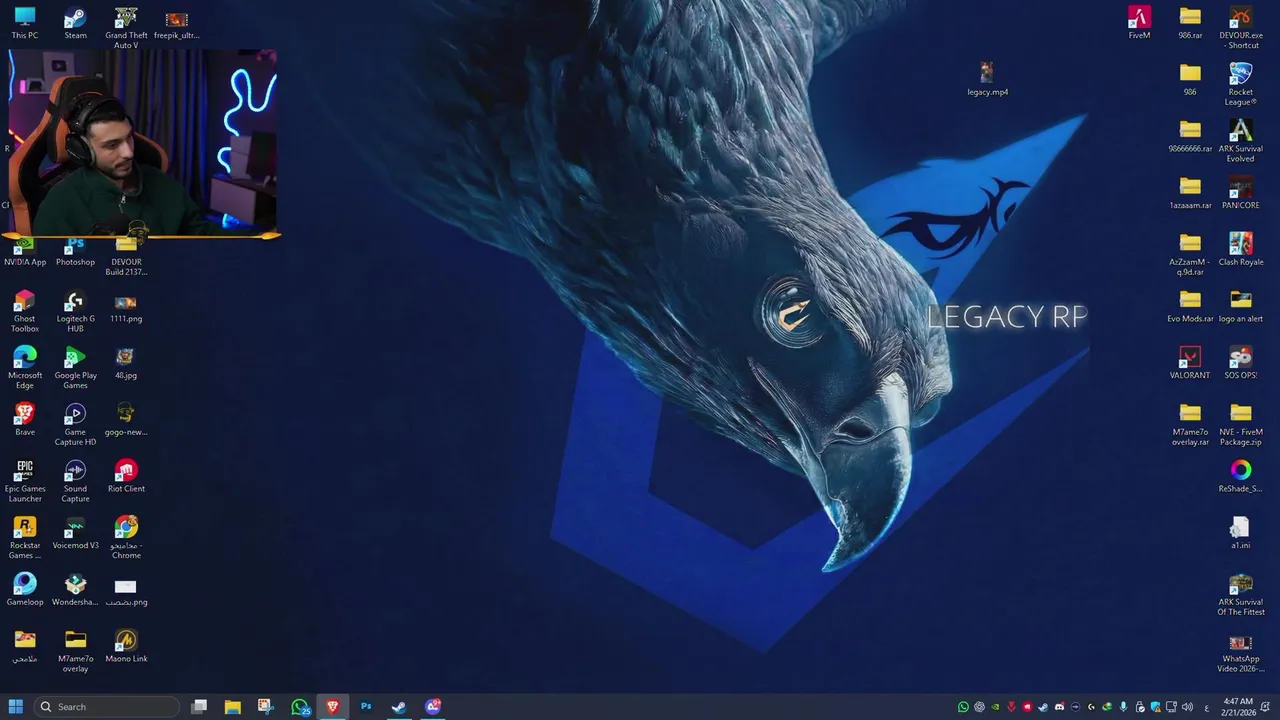1280x720 pixels.
Task: Launch the Photoshop desktop shortcut
Action: click(x=75, y=252)
